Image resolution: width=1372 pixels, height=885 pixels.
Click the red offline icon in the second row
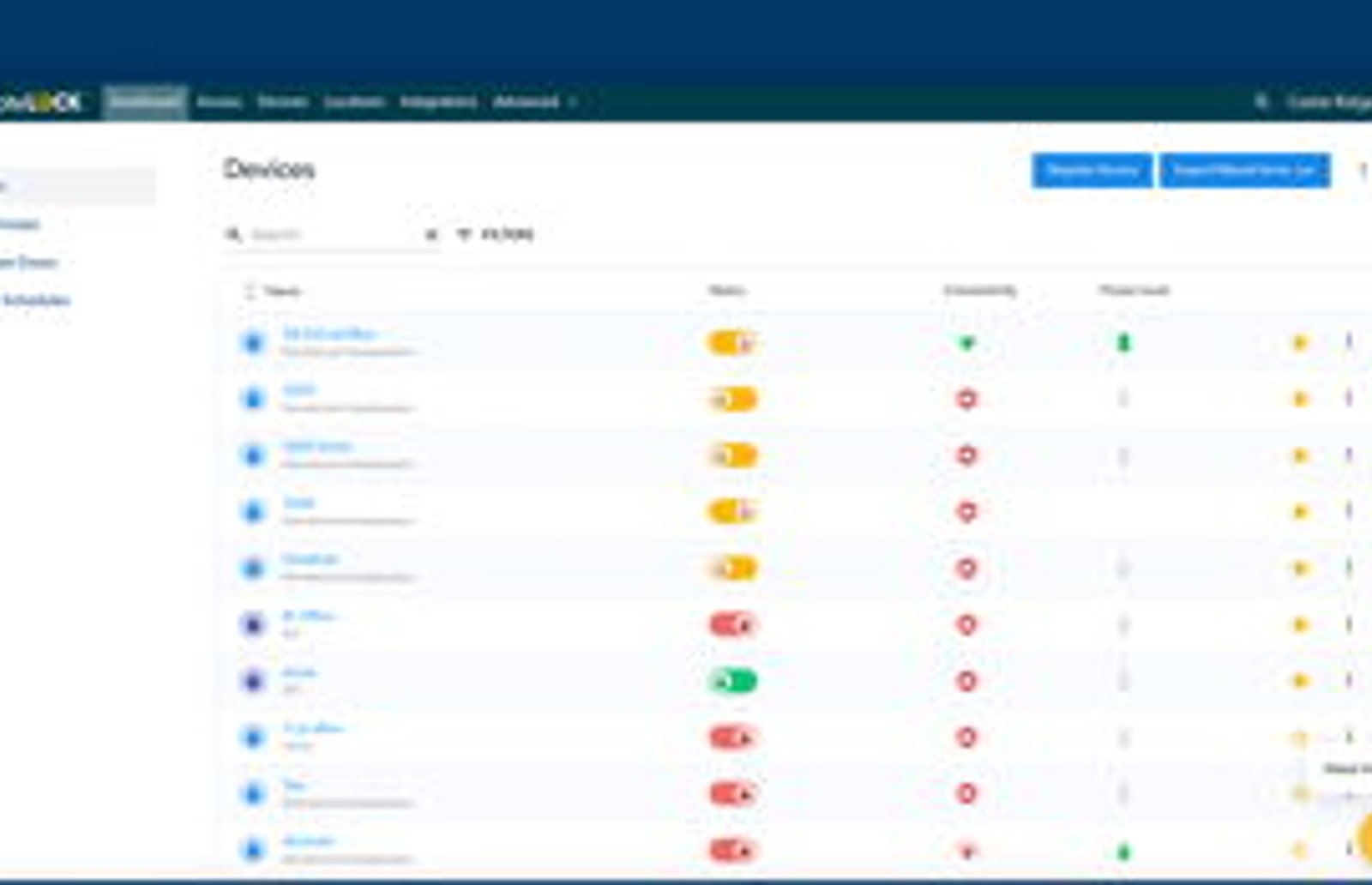(x=966, y=400)
